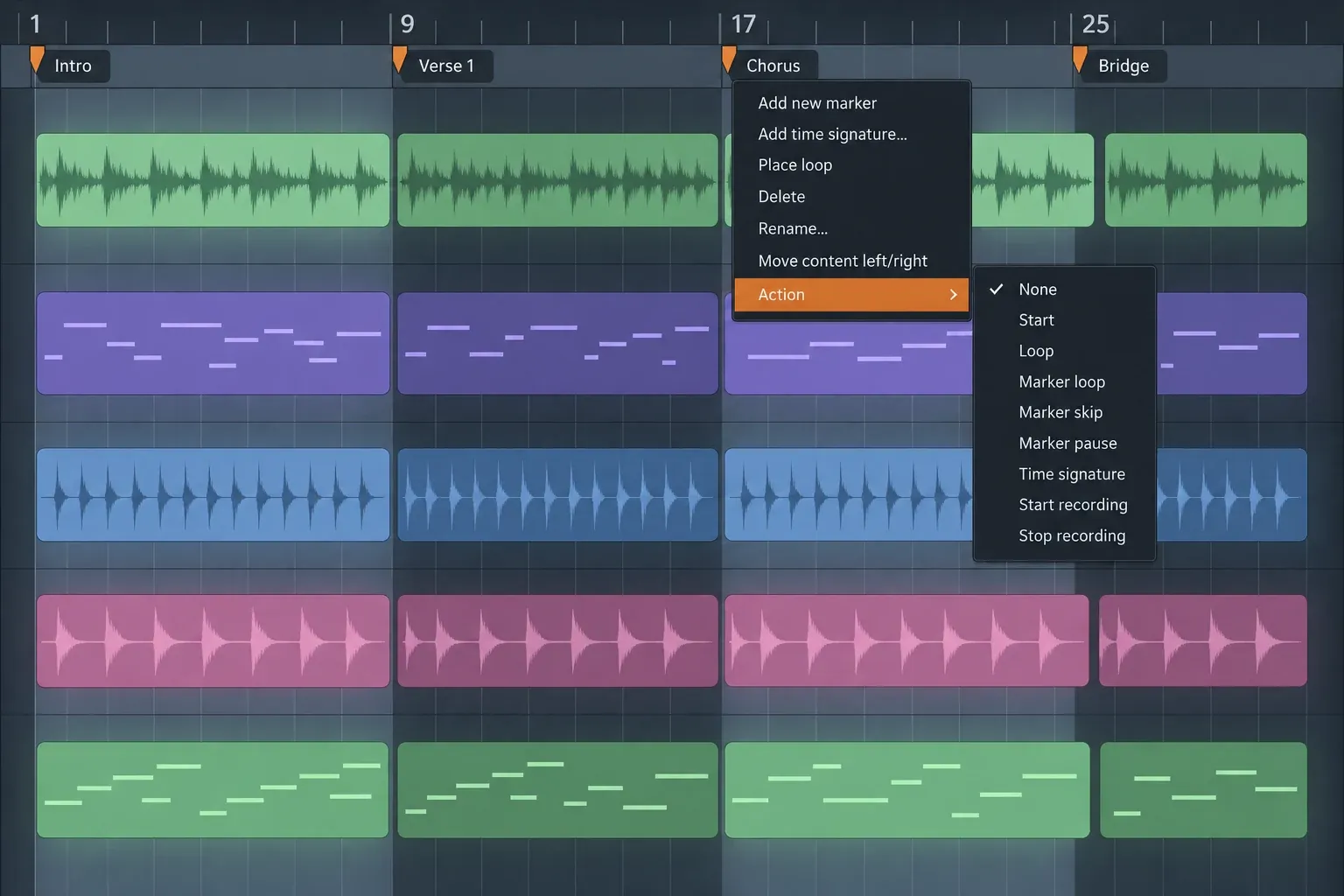Open the Action submenu item

point(851,295)
